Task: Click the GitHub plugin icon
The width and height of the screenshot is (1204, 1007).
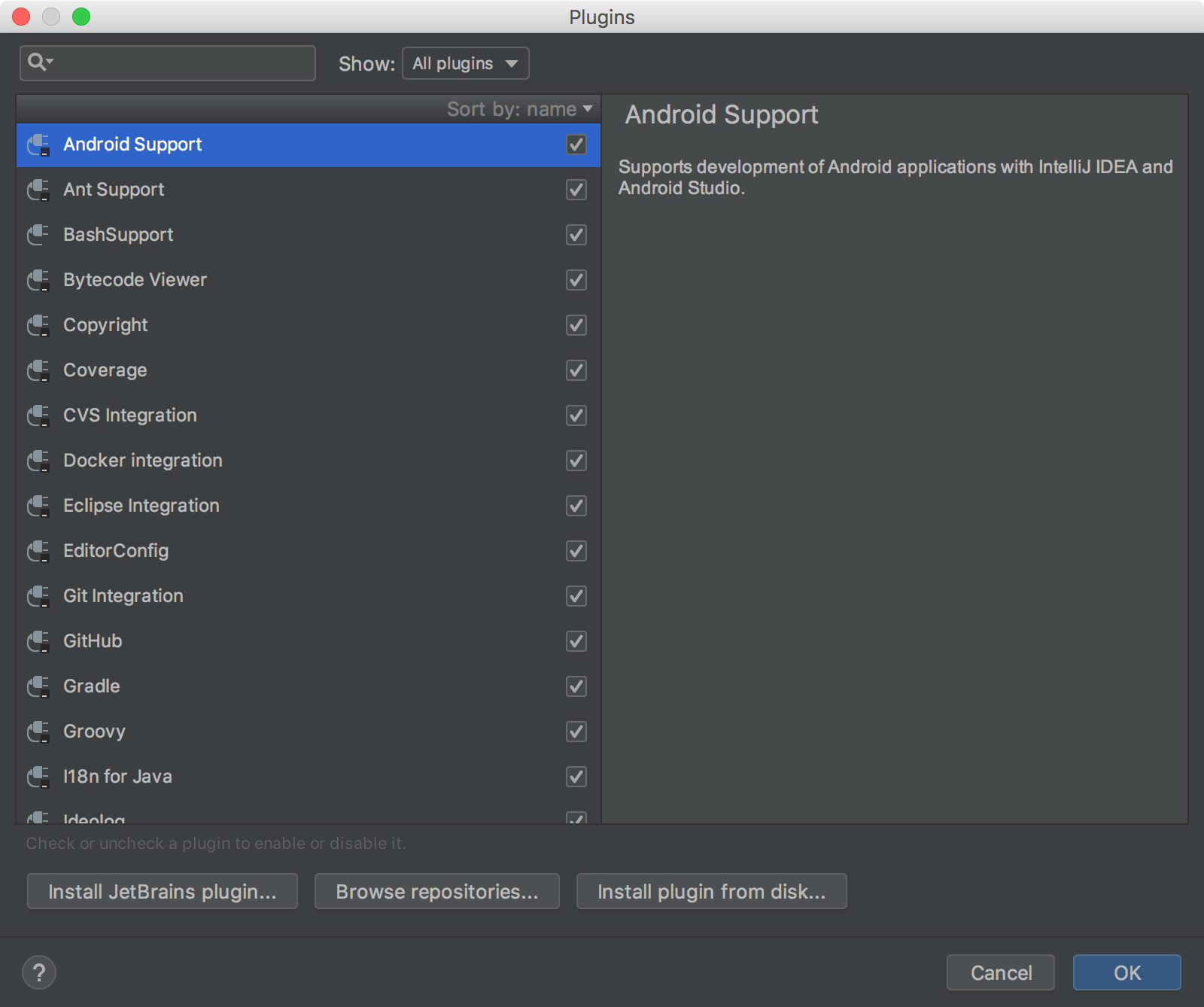Action: (38, 641)
